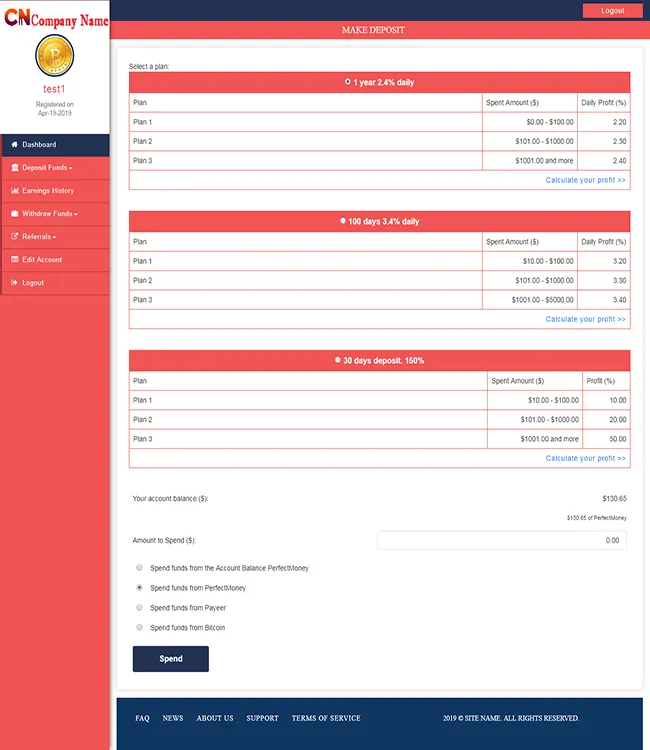Click the sidebar Logout arrow icon
The height and width of the screenshot is (750, 650).
point(14,282)
